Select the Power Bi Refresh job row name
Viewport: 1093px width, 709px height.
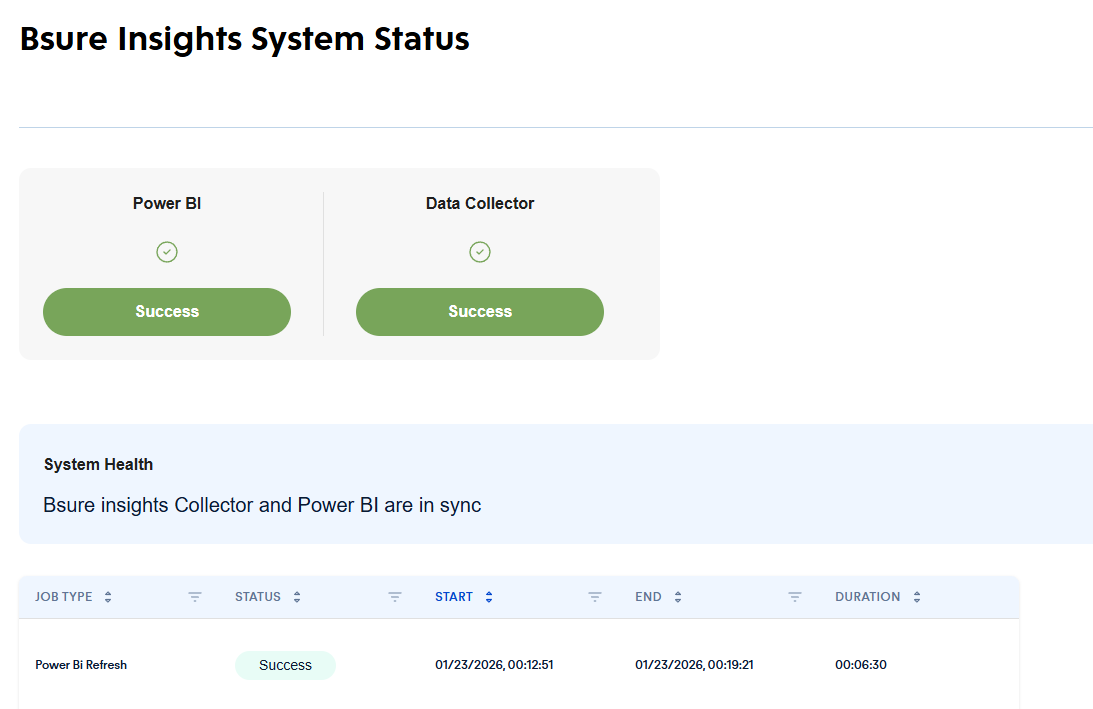[x=81, y=665]
